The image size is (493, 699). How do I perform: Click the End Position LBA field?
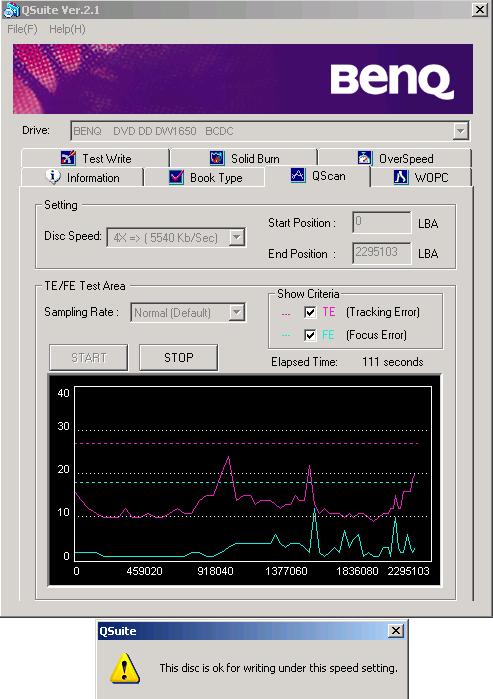pyautogui.click(x=382, y=253)
